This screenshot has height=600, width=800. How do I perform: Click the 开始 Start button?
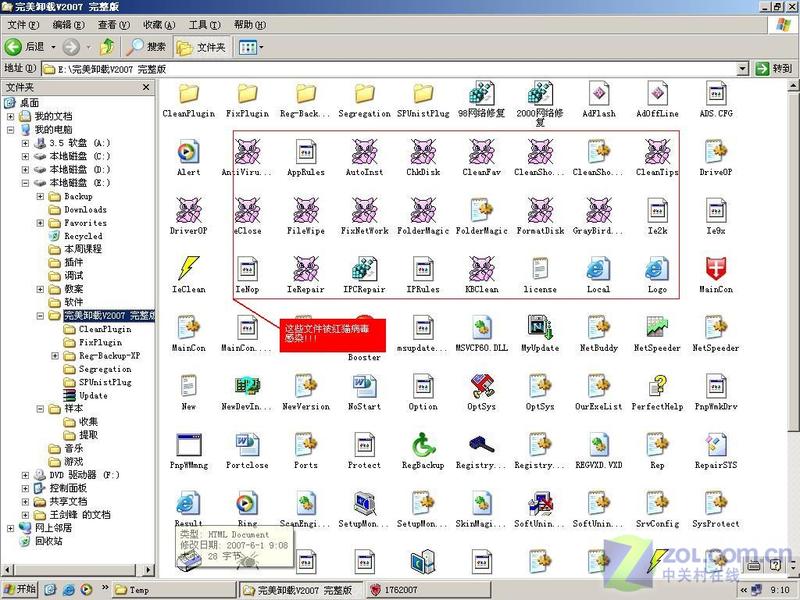tap(19, 589)
